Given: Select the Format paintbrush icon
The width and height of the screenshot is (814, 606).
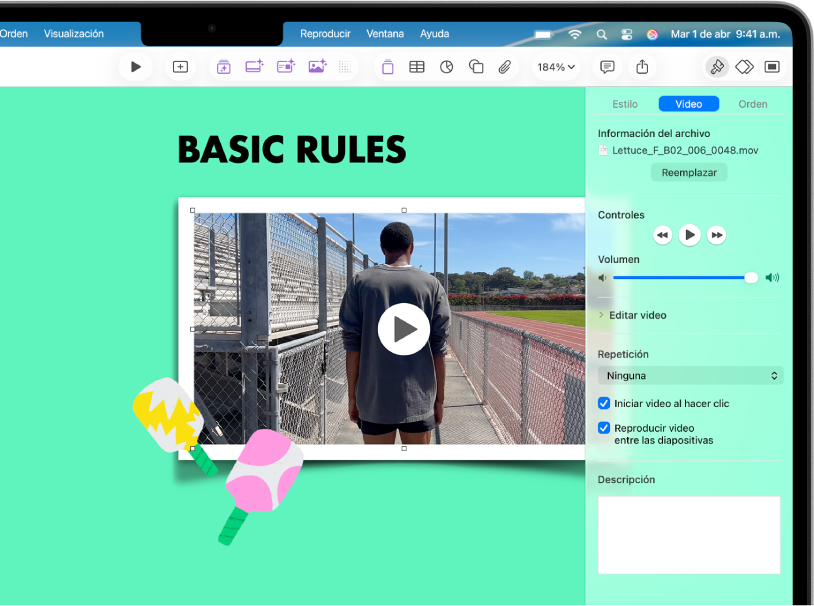Looking at the screenshot, I should point(717,67).
